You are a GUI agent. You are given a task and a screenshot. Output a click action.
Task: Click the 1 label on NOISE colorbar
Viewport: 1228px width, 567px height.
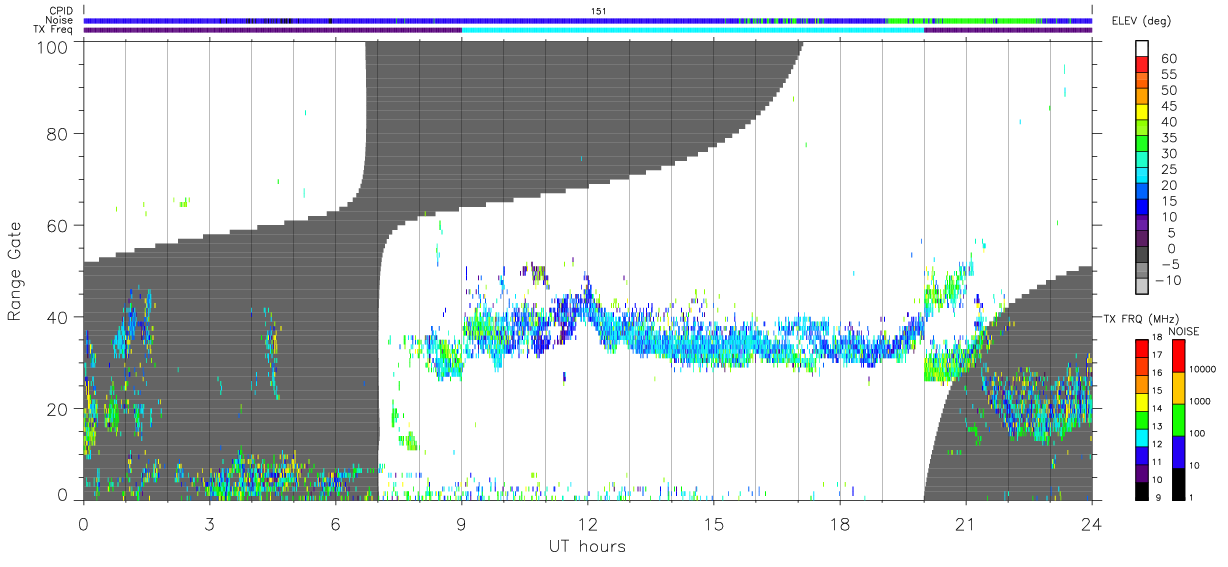click(1191, 497)
